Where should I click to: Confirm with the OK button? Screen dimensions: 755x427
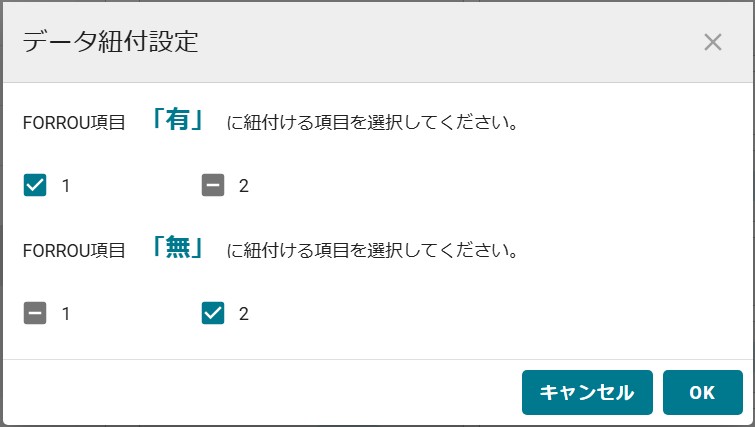pyautogui.click(x=702, y=392)
